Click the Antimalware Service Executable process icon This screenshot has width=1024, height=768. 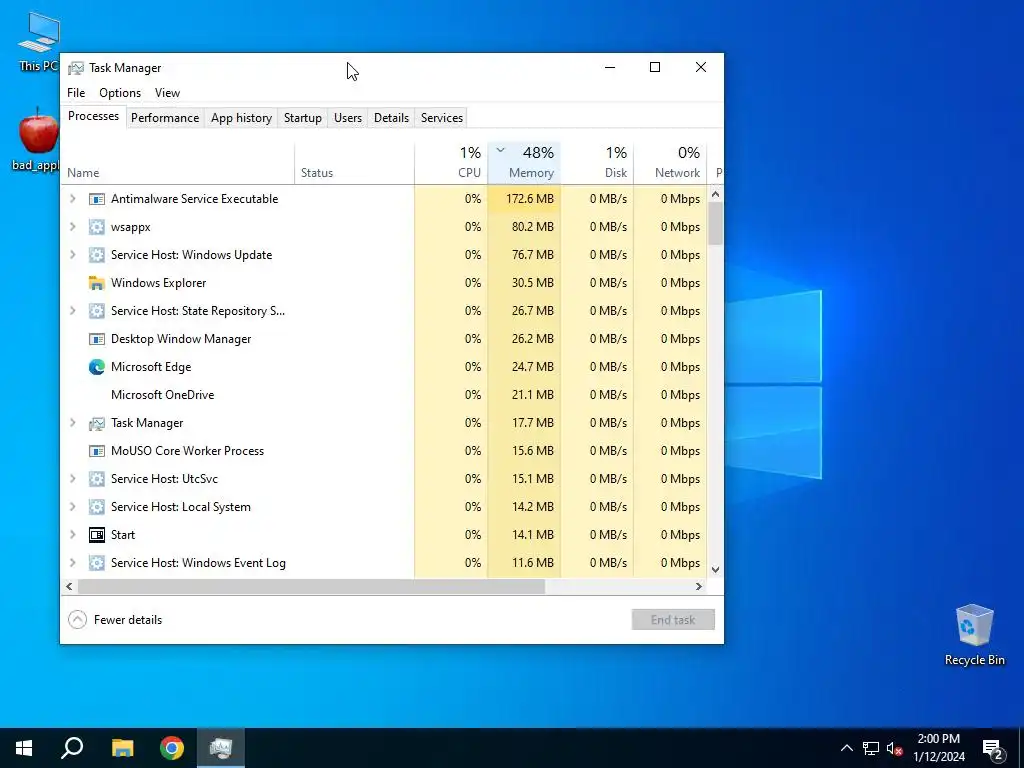click(97, 199)
